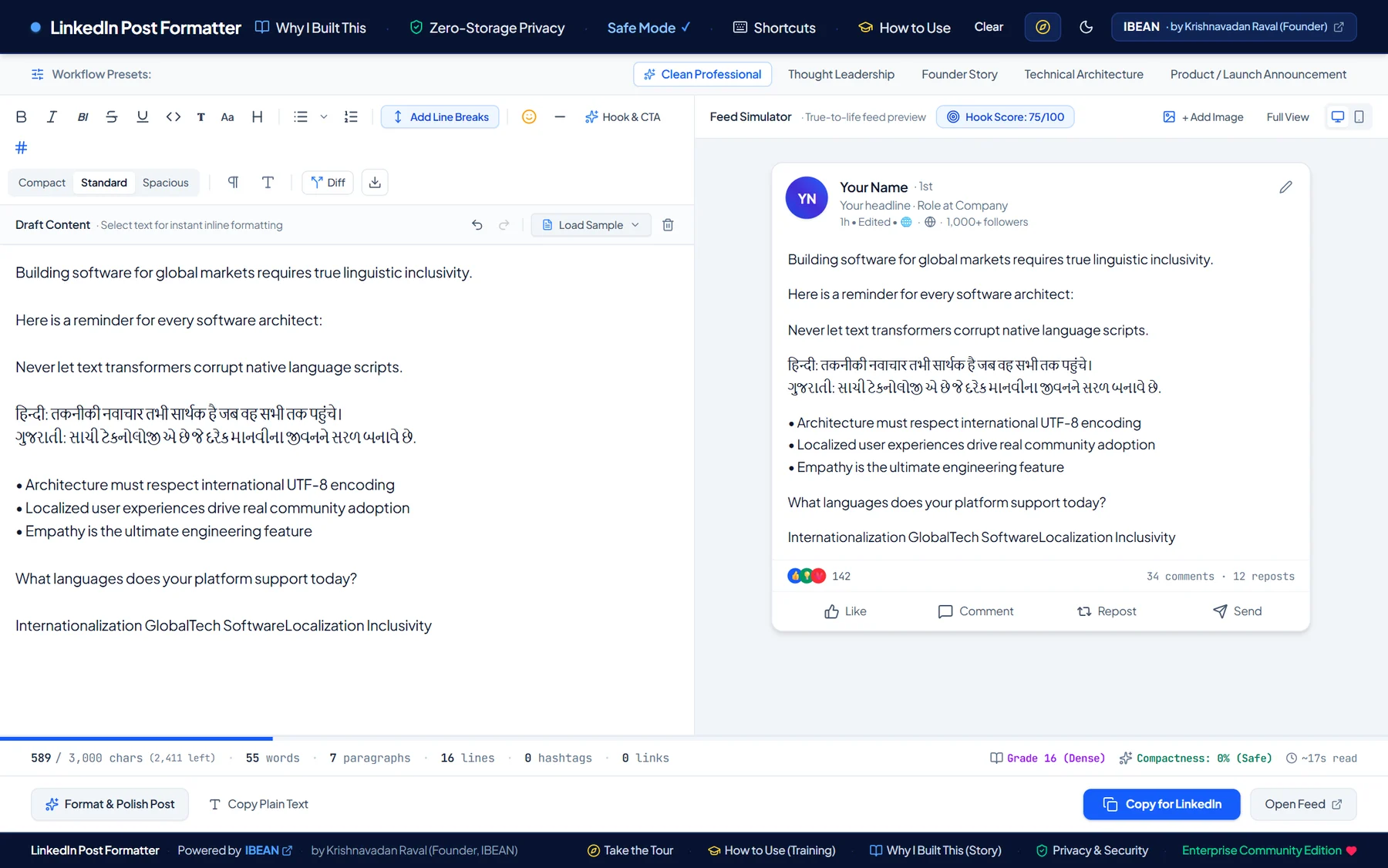
Task: Download draft using download icon
Action: point(375,183)
